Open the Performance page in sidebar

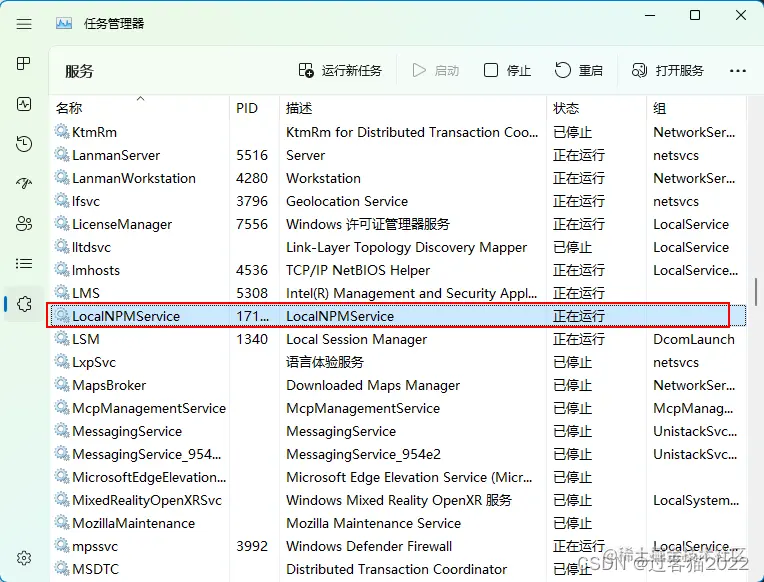point(24,104)
